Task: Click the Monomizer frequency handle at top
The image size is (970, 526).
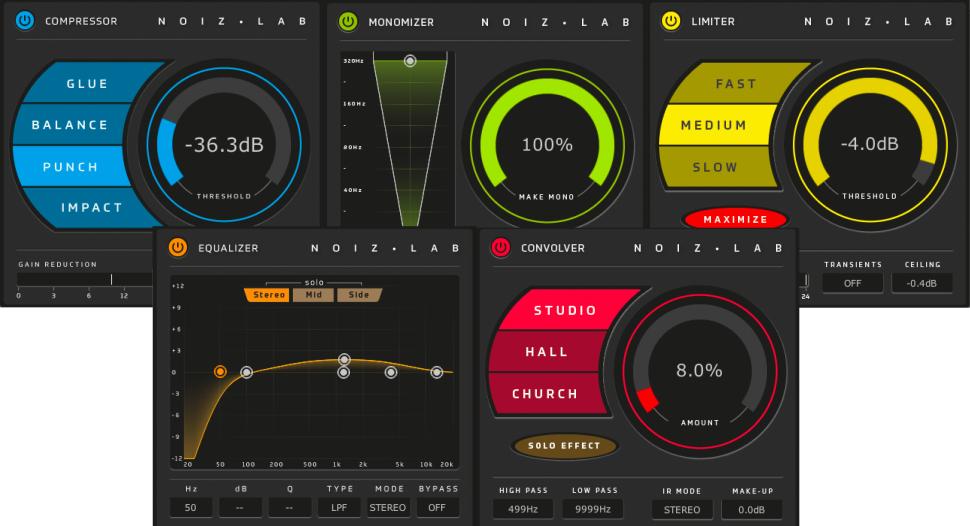Action: coord(409,61)
